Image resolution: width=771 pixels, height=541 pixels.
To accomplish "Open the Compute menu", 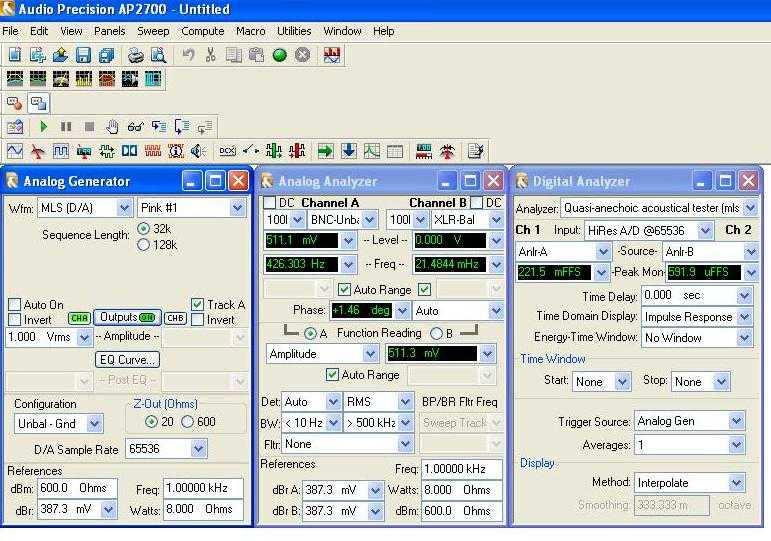I will [x=203, y=31].
